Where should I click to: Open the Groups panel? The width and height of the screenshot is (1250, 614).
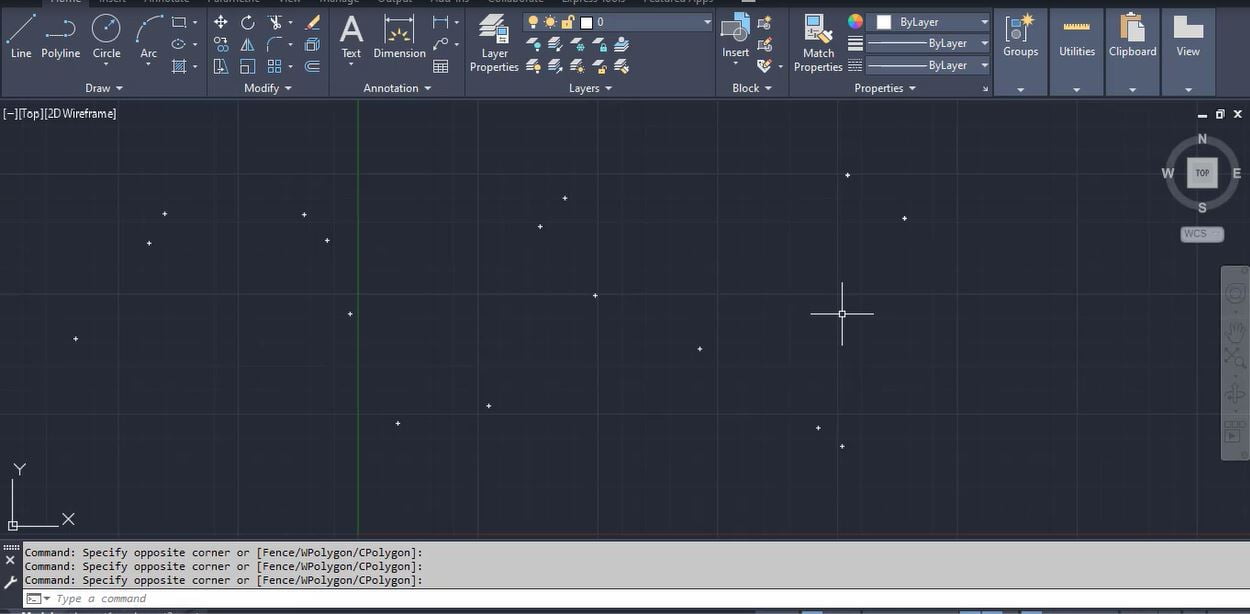pos(1020,52)
